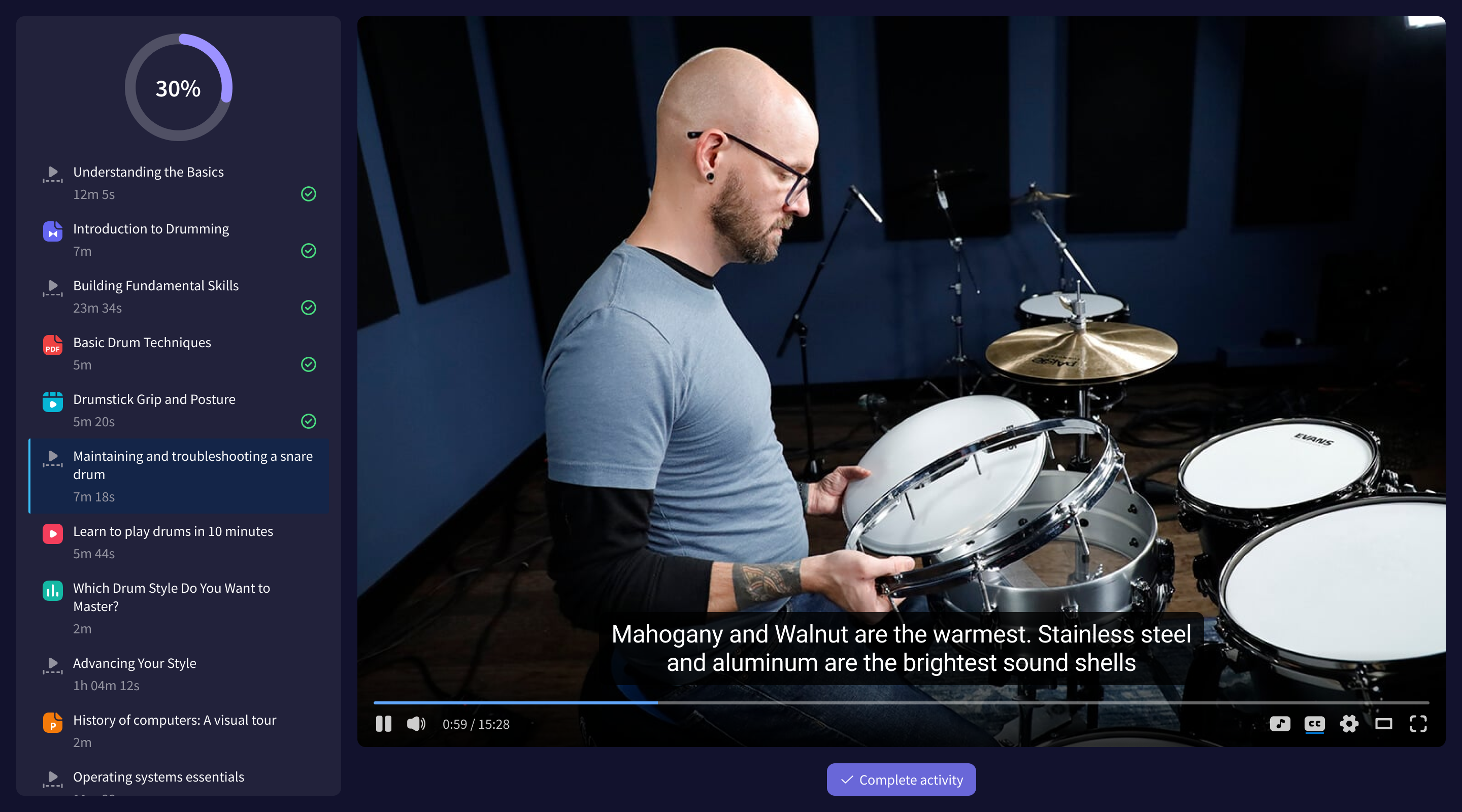Open video settings gear menu
Screen dimensions: 1462x812
[x=1349, y=723]
